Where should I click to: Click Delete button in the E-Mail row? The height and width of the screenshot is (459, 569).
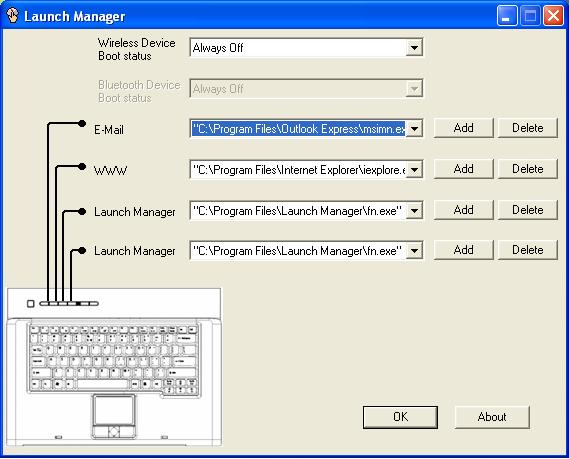pyautogui.click(x=528, y=128)
